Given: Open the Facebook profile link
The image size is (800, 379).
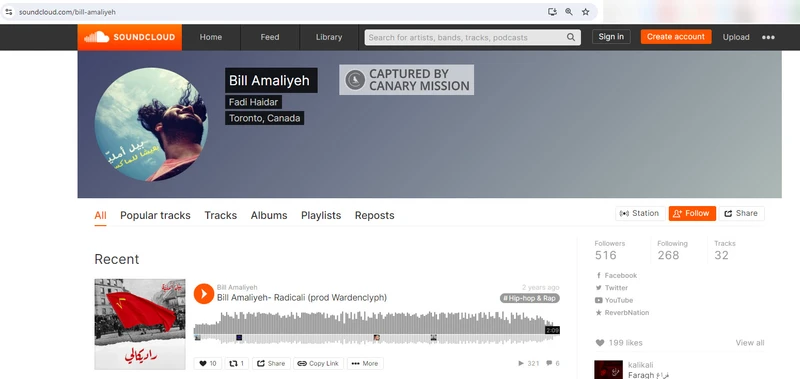Looking at the screenshot, I should pyautogui.click(x=616, y=275).
